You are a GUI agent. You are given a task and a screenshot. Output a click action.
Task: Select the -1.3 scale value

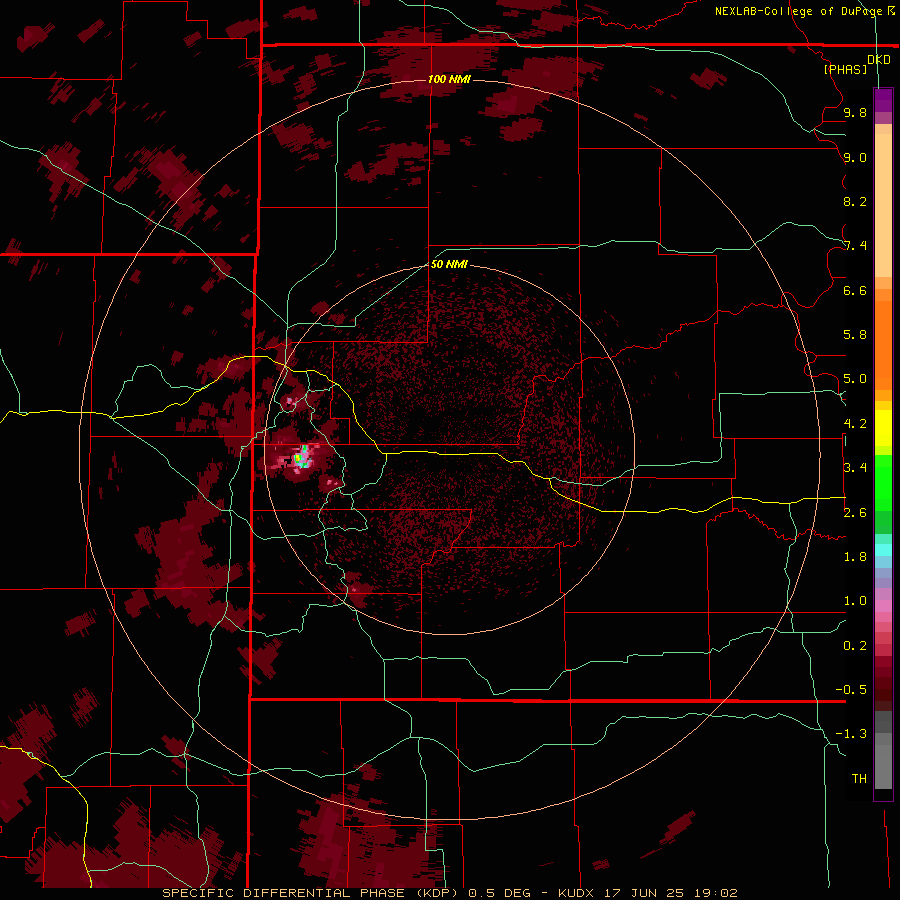pos(851,734)
